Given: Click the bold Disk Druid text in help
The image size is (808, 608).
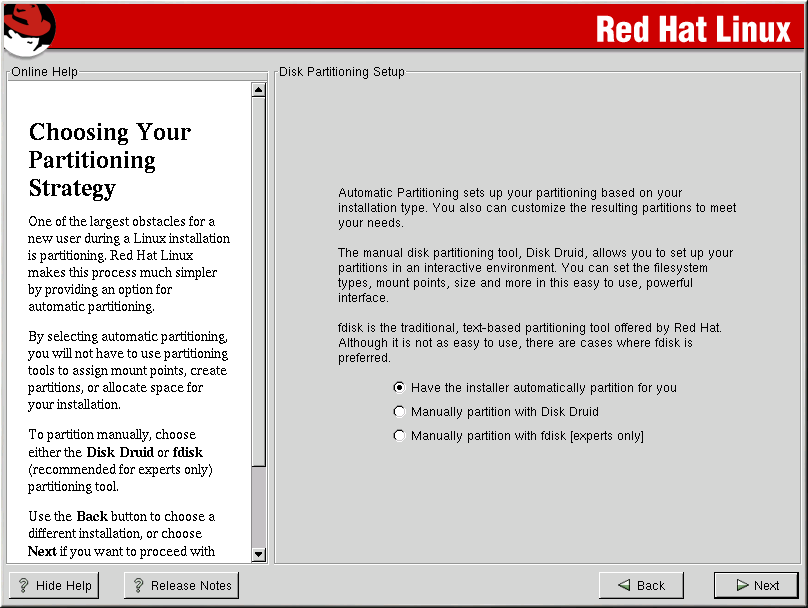Looking at the screenshot, I should pos(120,453).
